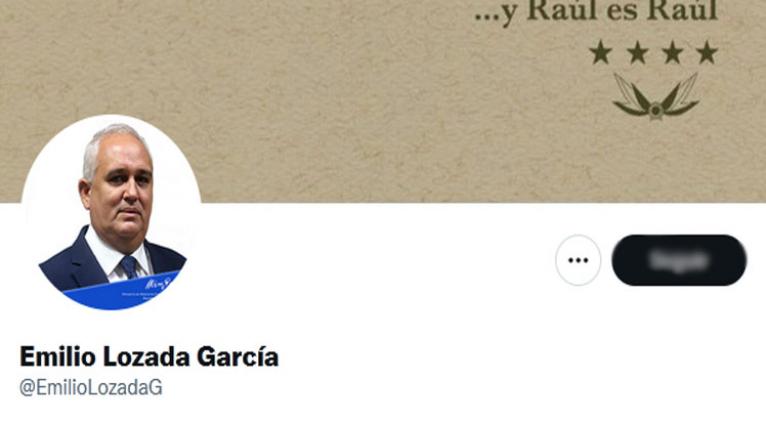Open the three-dot more options menu
This screenshot has height=421, width=766.
pyautogui.click(x=578, y=260)
